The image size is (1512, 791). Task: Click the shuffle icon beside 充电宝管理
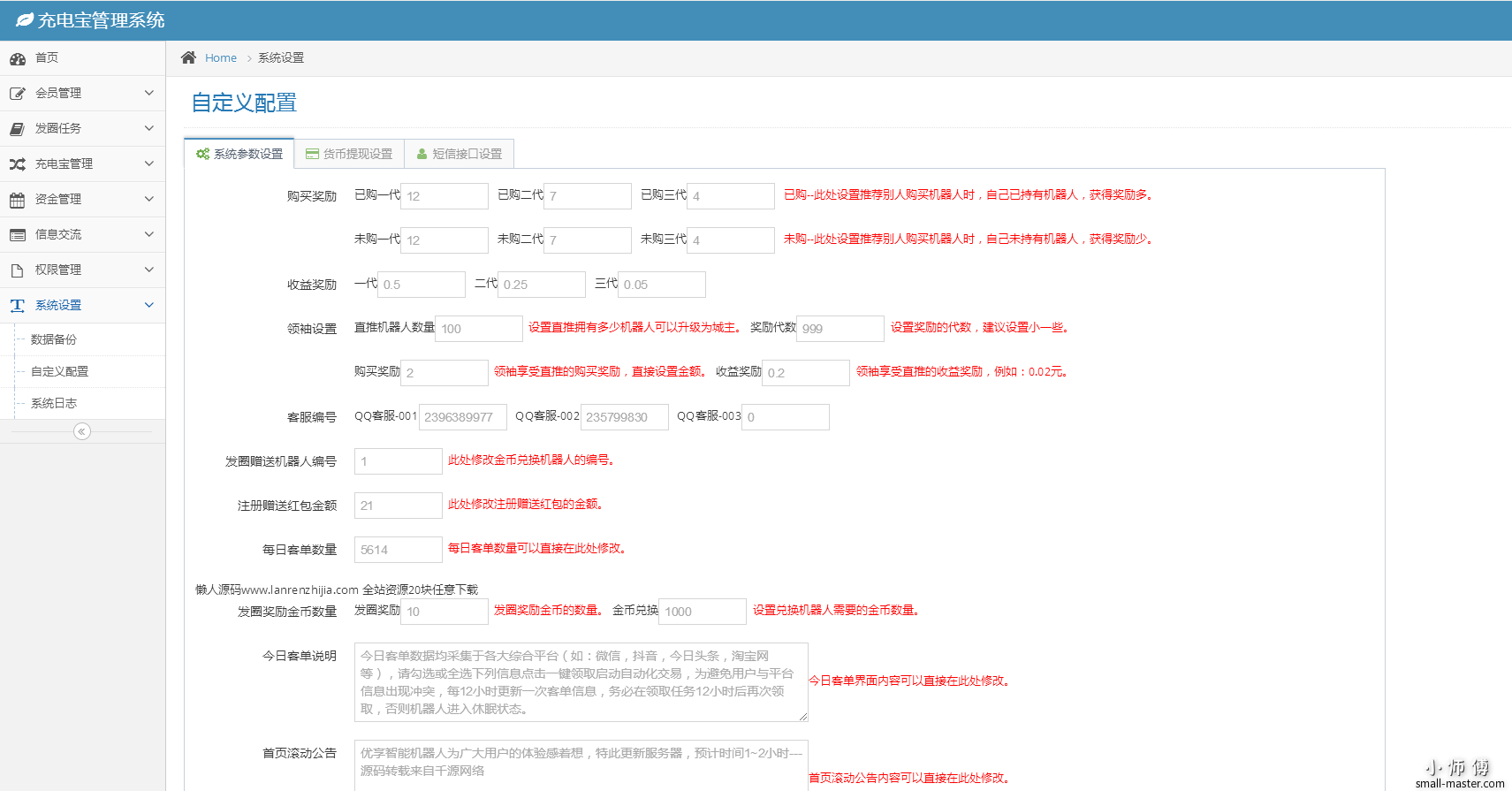pos(18,164)
